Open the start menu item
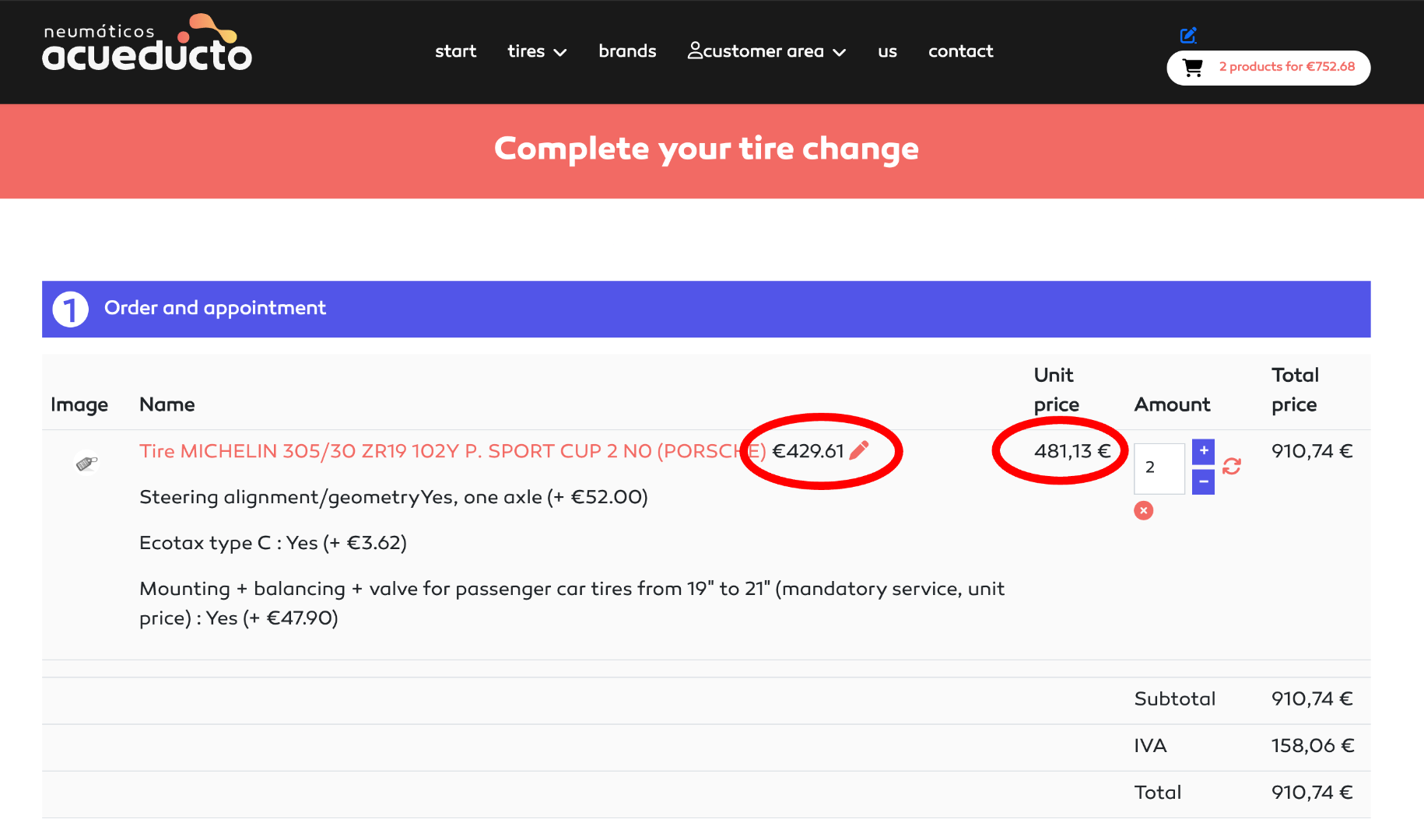This screenshot has width=1424, height=840. [455, 51]
